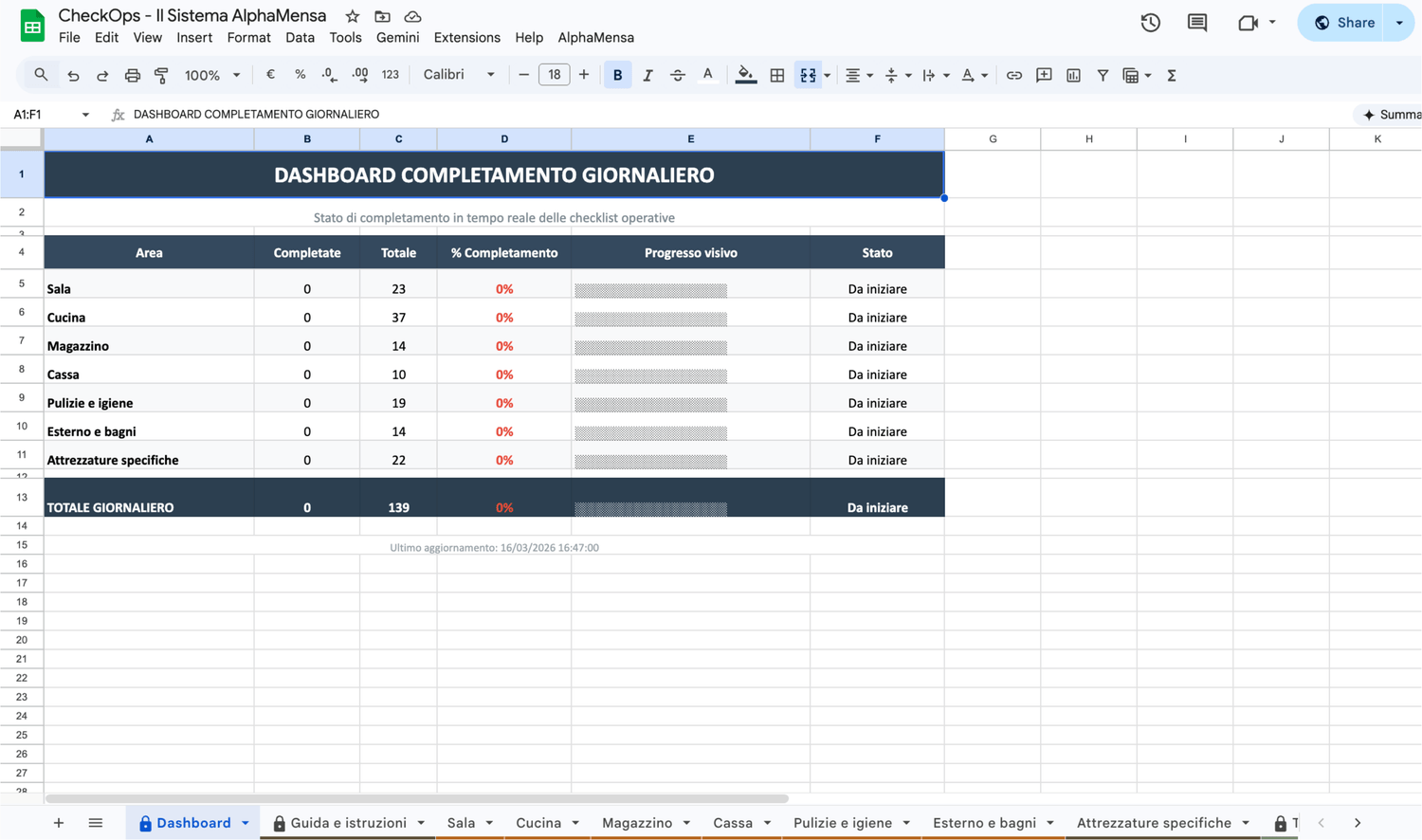The width and height of the screenshot is (1422, 840).
Task: Toggle bold formatting button
Action: pos(617,75)
